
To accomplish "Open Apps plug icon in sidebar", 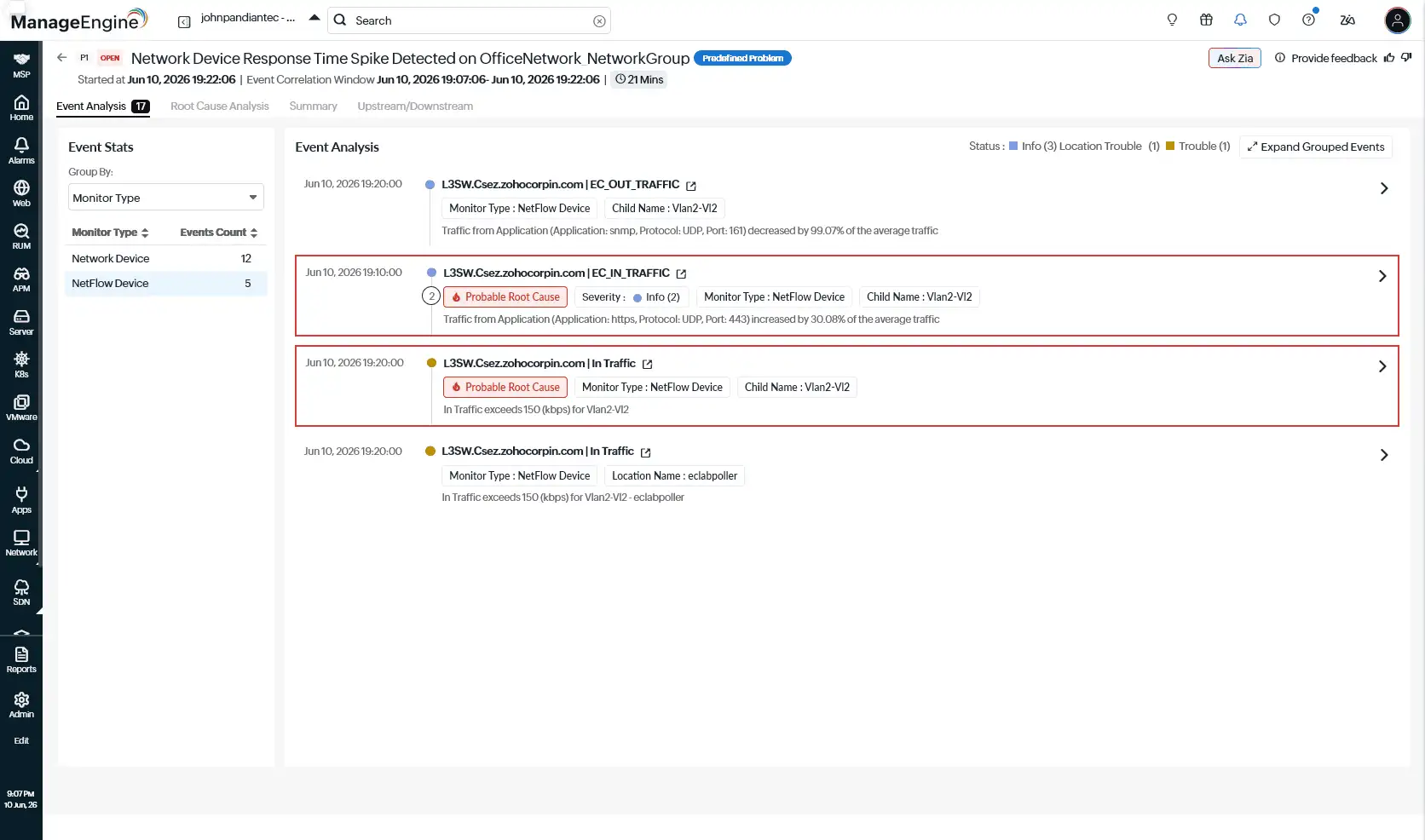I will click(x=21, y=500).
